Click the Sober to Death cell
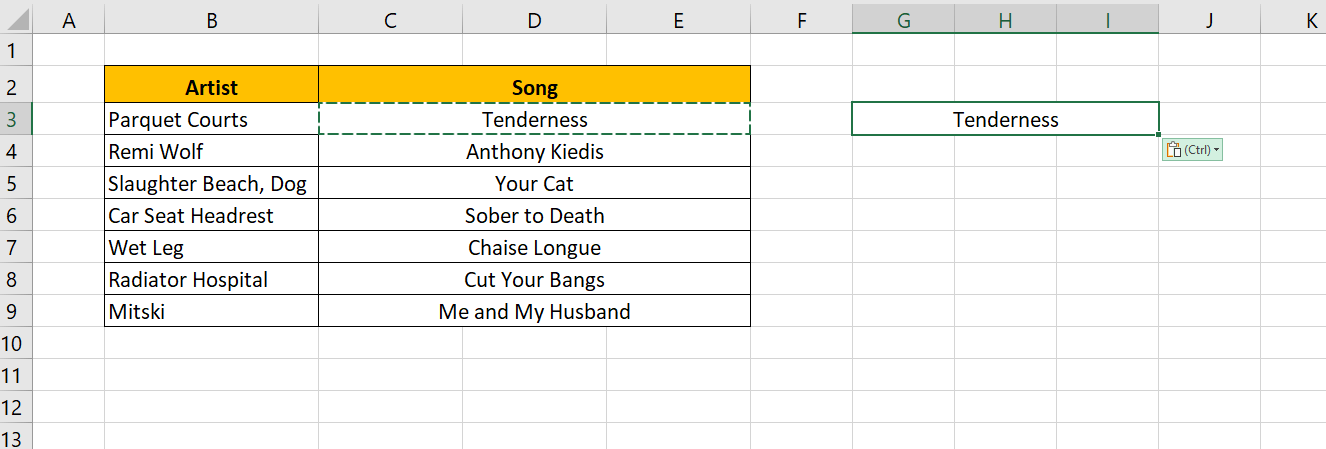This screenshot has width=1326, height=449. click(x=534, y=216)
